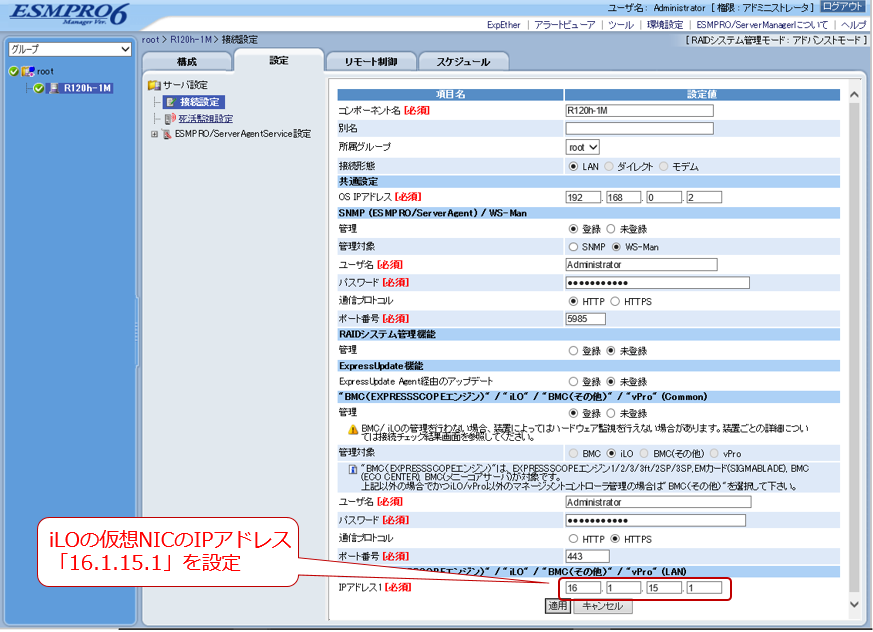Open the アラートビューア menu
The image size is (873, 632).
point(564,25)
